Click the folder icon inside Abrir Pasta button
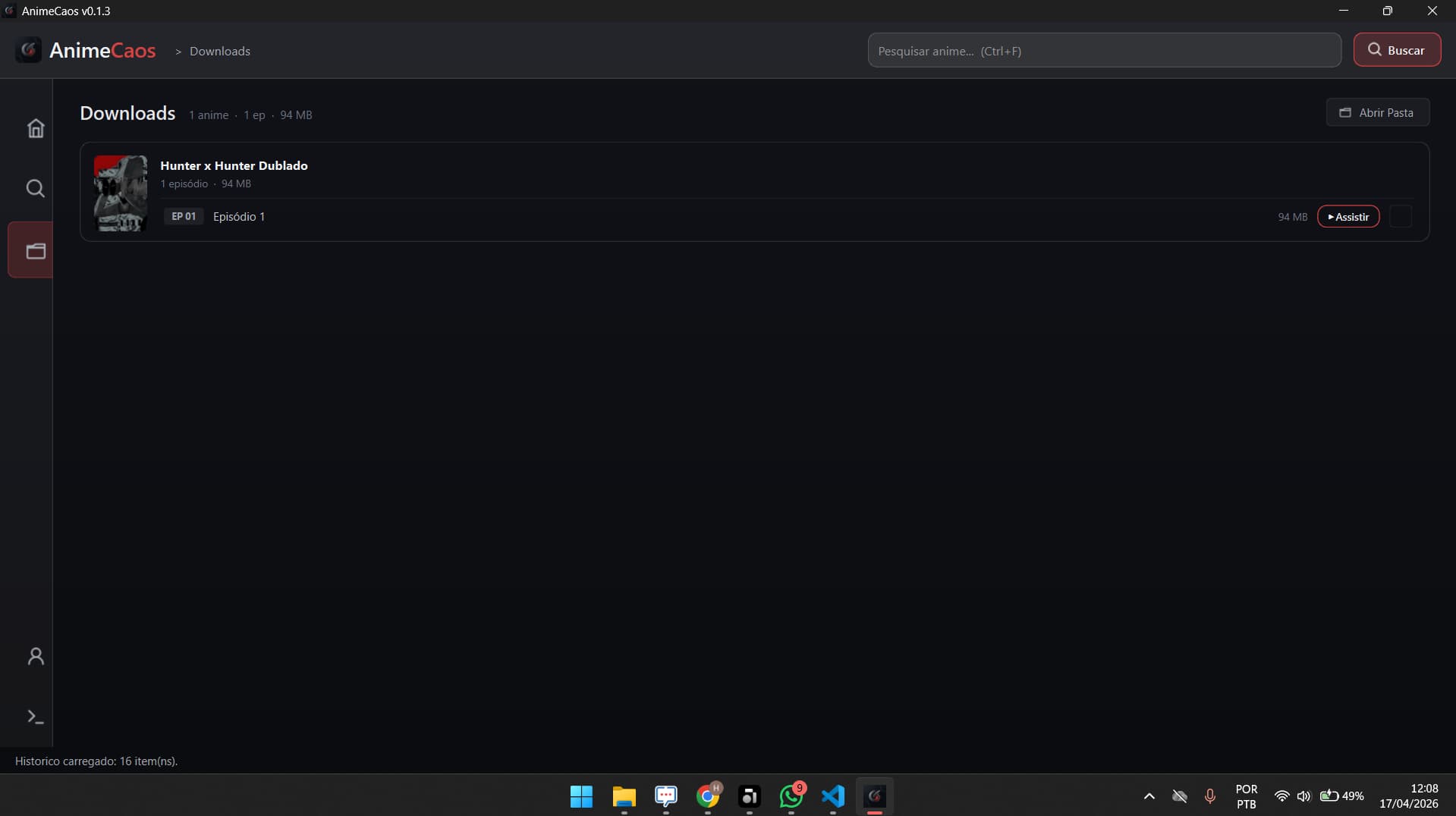Viewport: 1456px width, 816px height. pyautogui.click(x=1346, y=112)
